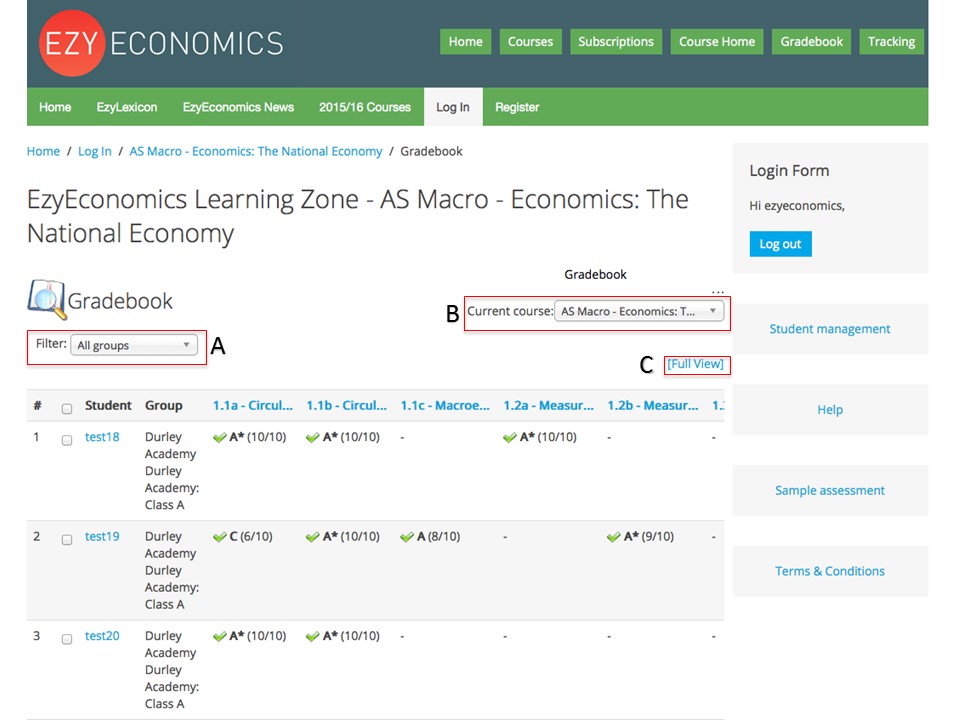Open student test18's profile link
960x720 pixels.
tap(102, 437)
